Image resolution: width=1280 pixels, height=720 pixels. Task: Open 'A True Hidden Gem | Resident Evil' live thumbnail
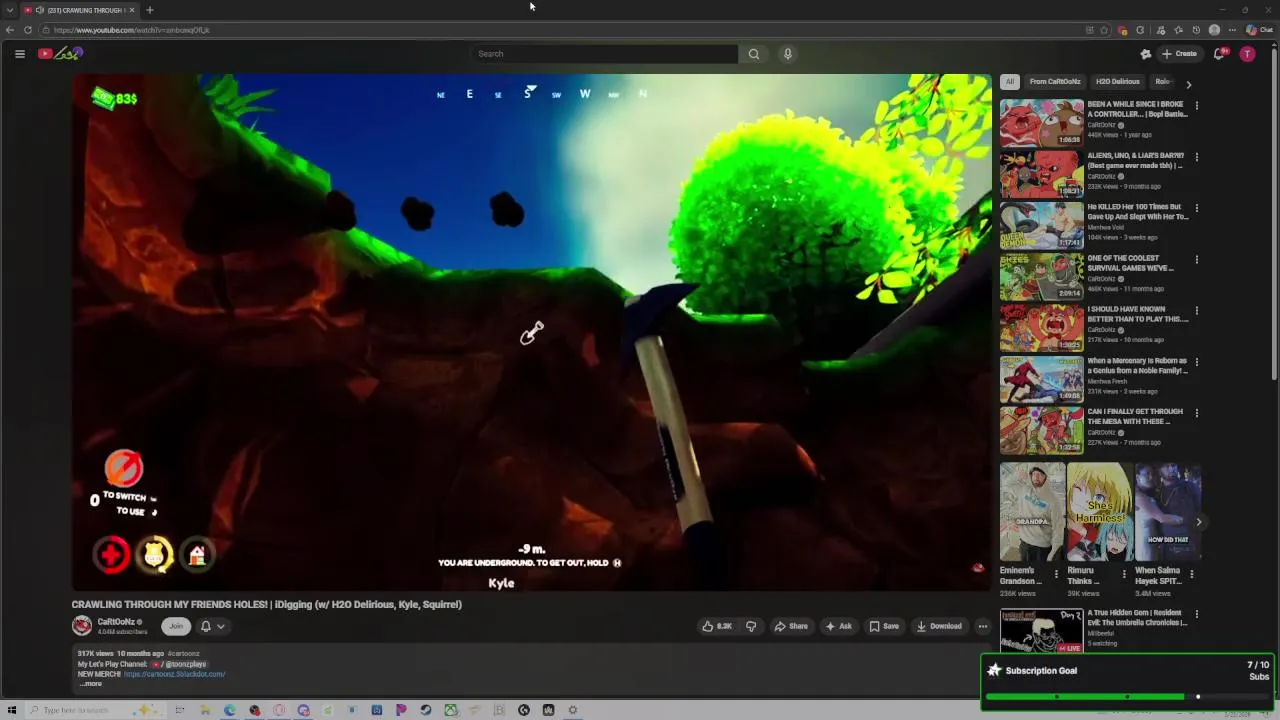pyautogui.click(x=1041, y=631)
